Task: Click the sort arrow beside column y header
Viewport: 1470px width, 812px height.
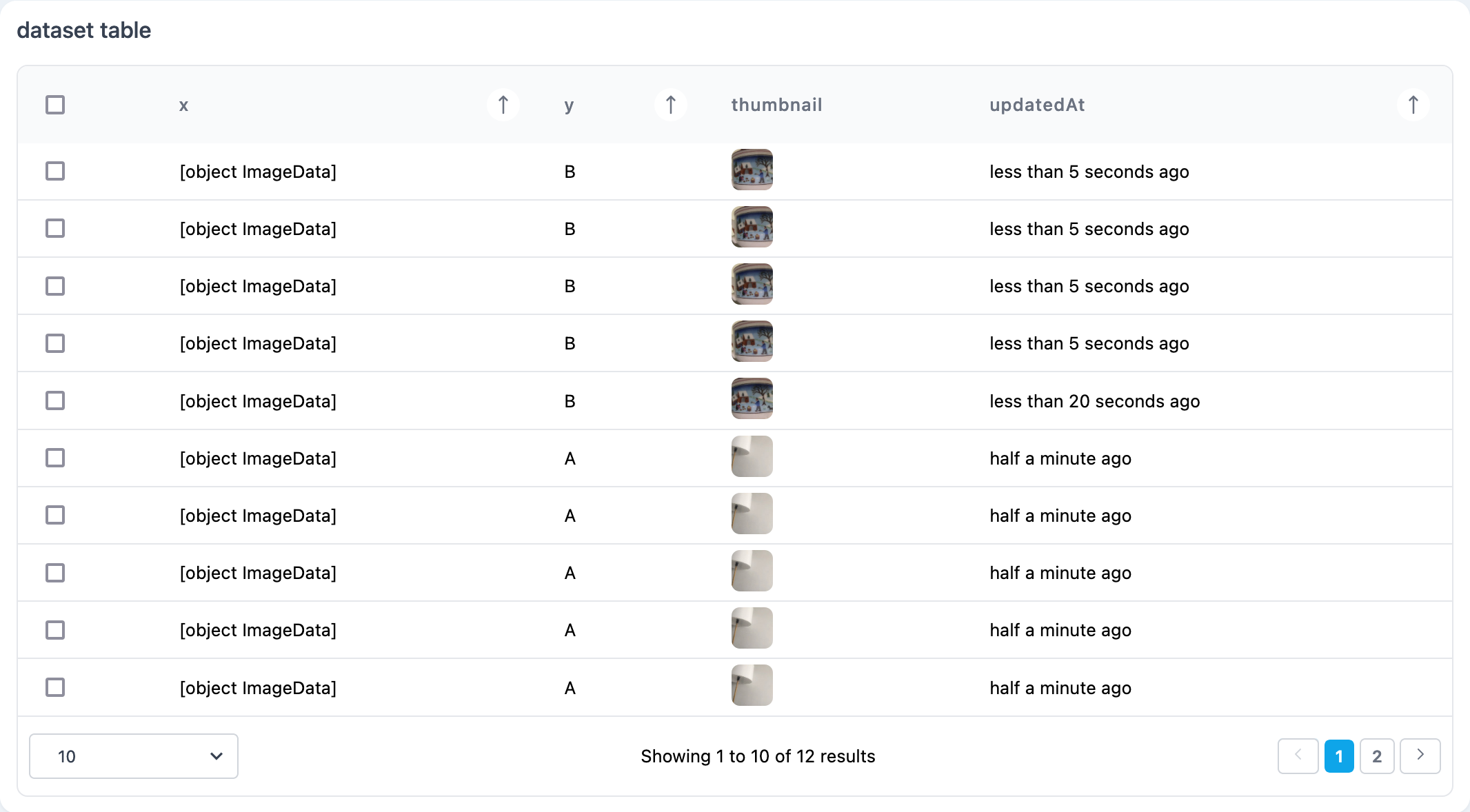Action: [x=670, y=104]
